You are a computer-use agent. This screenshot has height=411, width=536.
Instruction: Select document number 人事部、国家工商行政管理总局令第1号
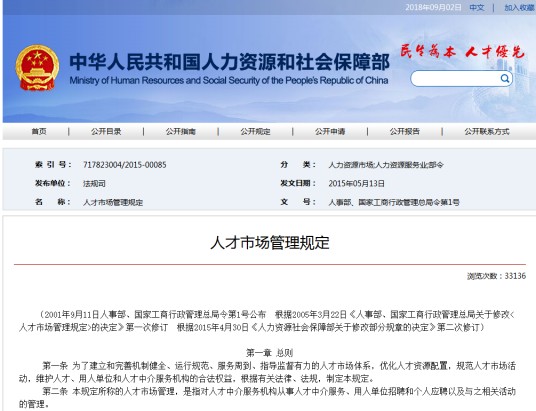pyautogui.click(x=394, y=202)
